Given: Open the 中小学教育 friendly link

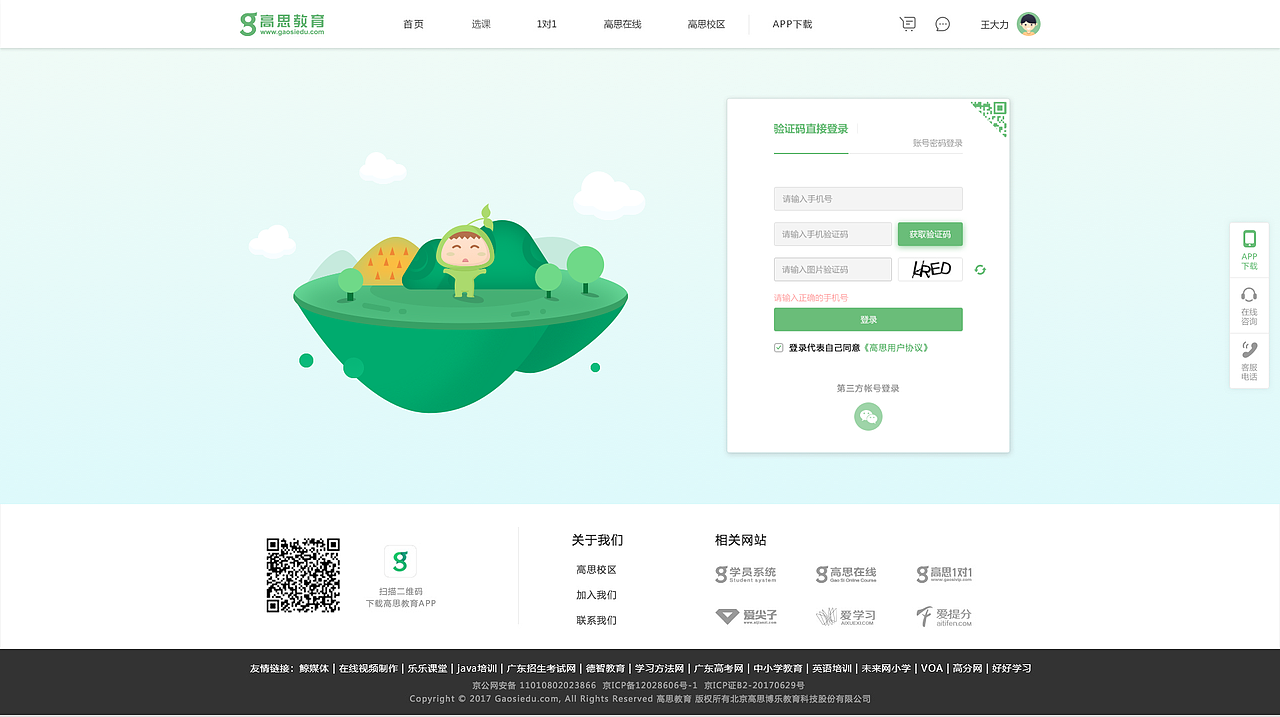Looking at the screenshot, I should click(x=778, y=668).
